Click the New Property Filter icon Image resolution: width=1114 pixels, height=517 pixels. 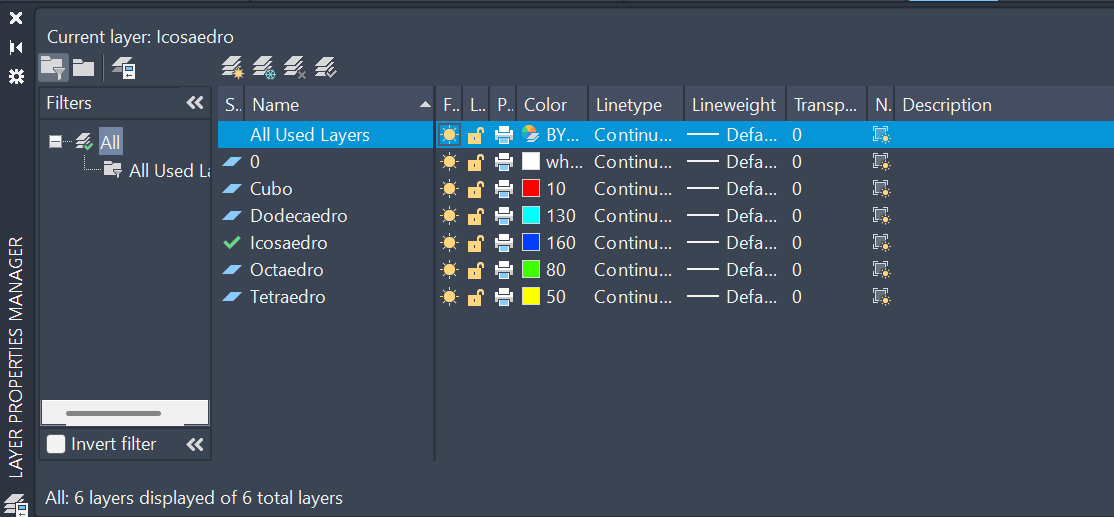tap(52, 68)
